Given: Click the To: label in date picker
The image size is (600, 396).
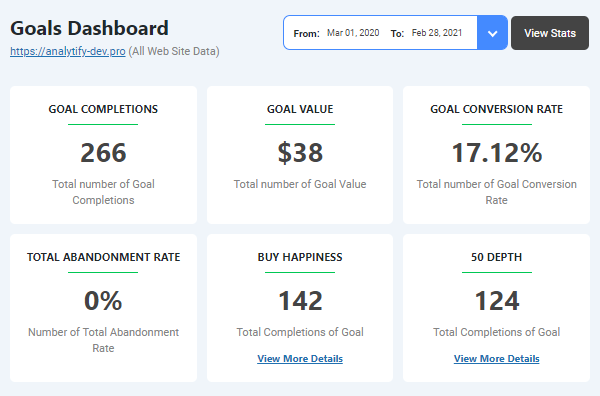Looking at the screenshot, I should pyautogui.click(x=397, y=34).
